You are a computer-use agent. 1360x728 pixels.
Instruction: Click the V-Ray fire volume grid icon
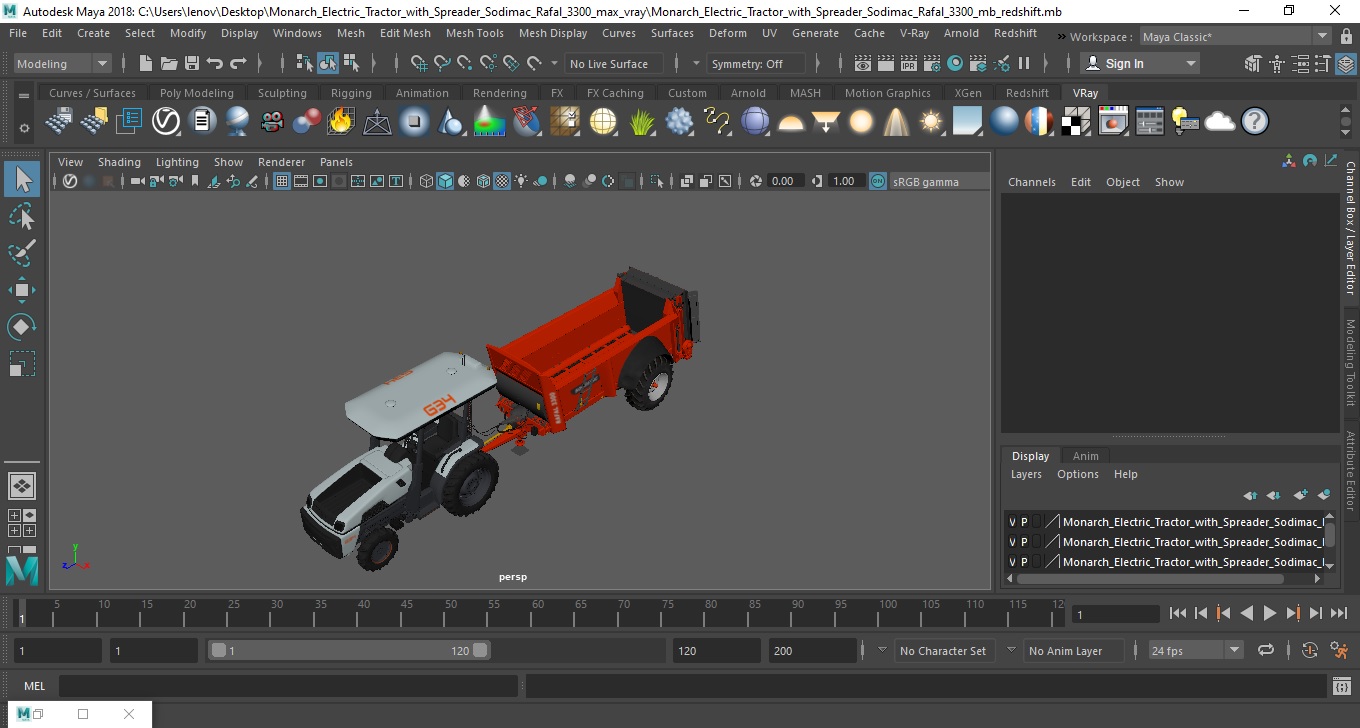[341, 122]
